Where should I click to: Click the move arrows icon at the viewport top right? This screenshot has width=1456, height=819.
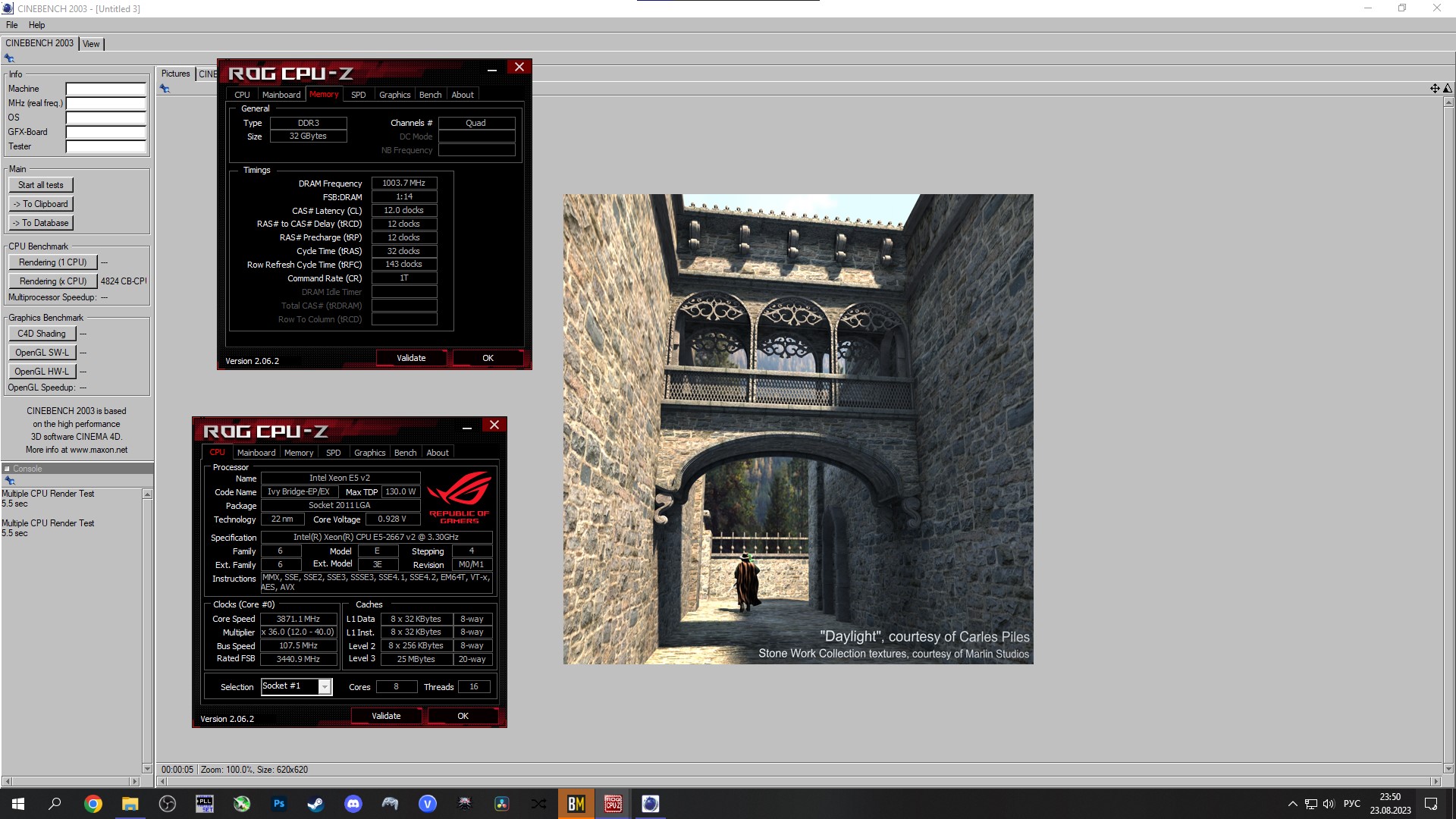coord(1435,89)
